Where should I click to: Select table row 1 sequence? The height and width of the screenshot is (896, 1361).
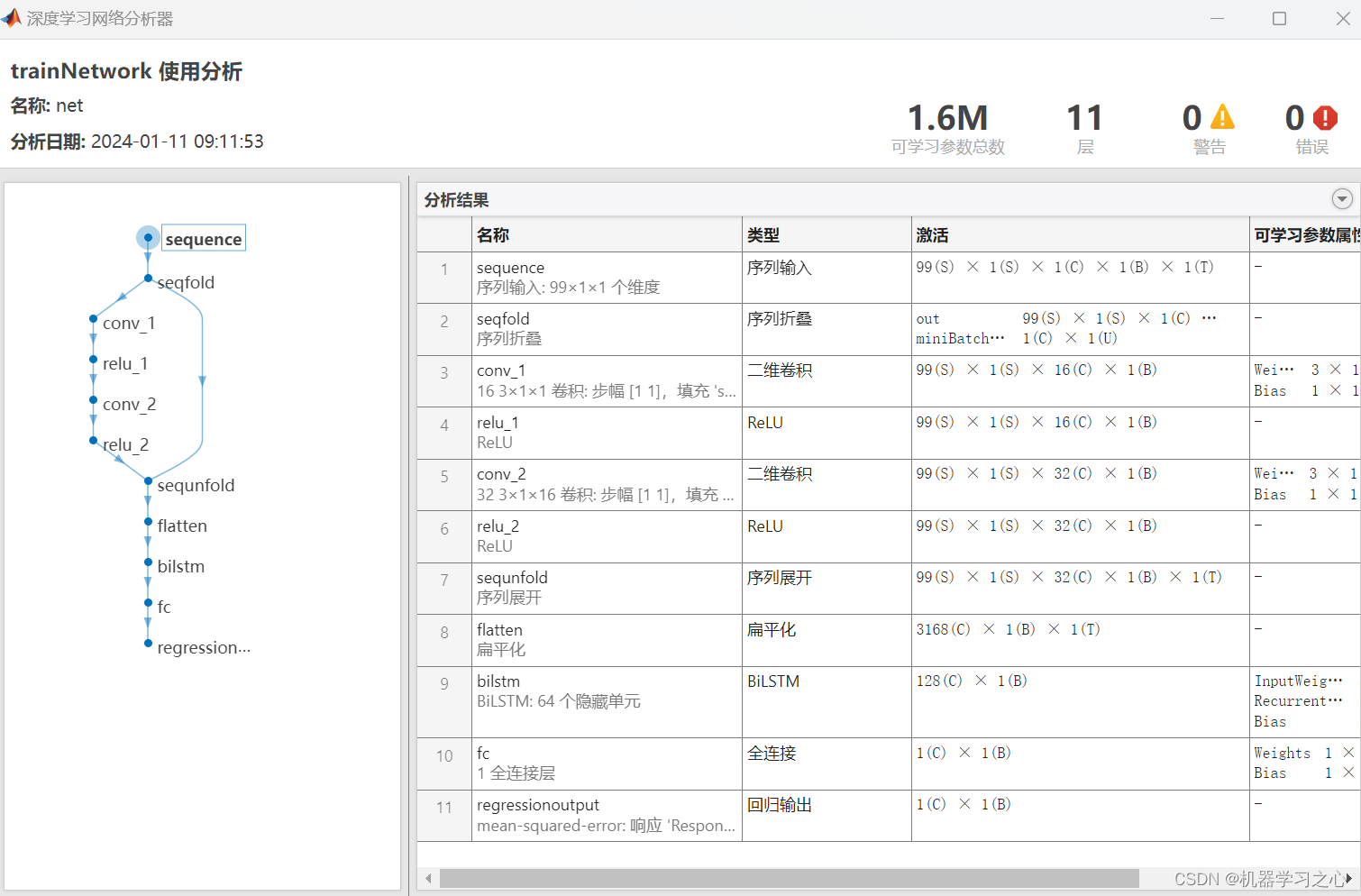point(889,278)
